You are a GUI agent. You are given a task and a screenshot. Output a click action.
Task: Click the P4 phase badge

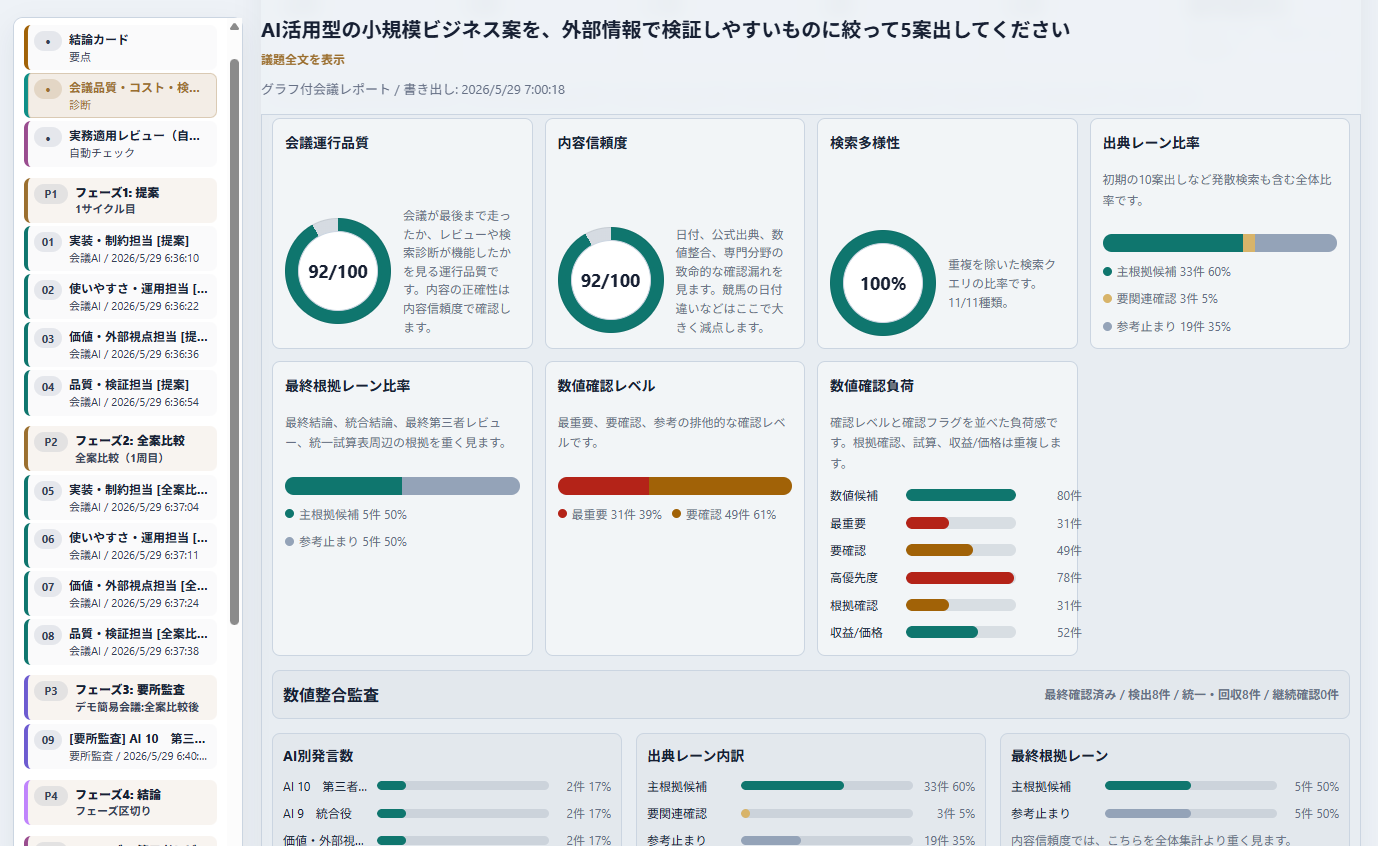50,795
